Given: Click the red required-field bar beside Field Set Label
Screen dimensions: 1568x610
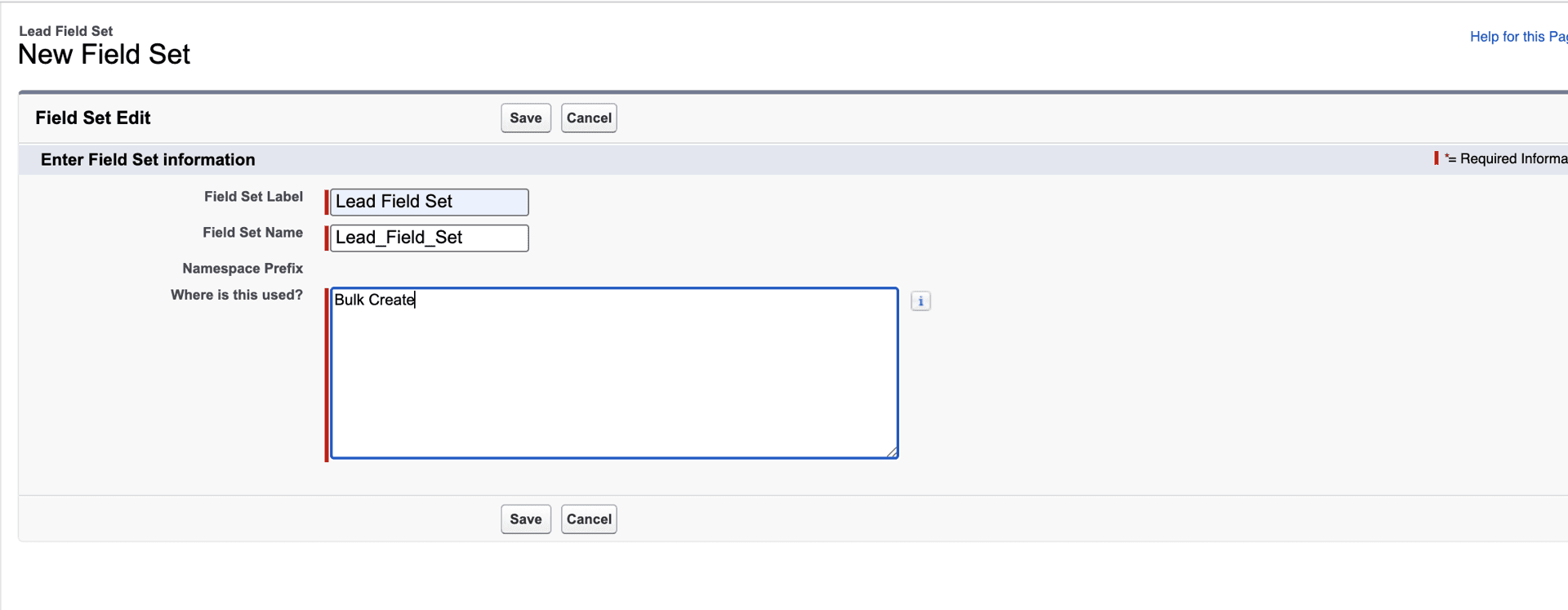Looking at the screenshot, I should [327, 202].
